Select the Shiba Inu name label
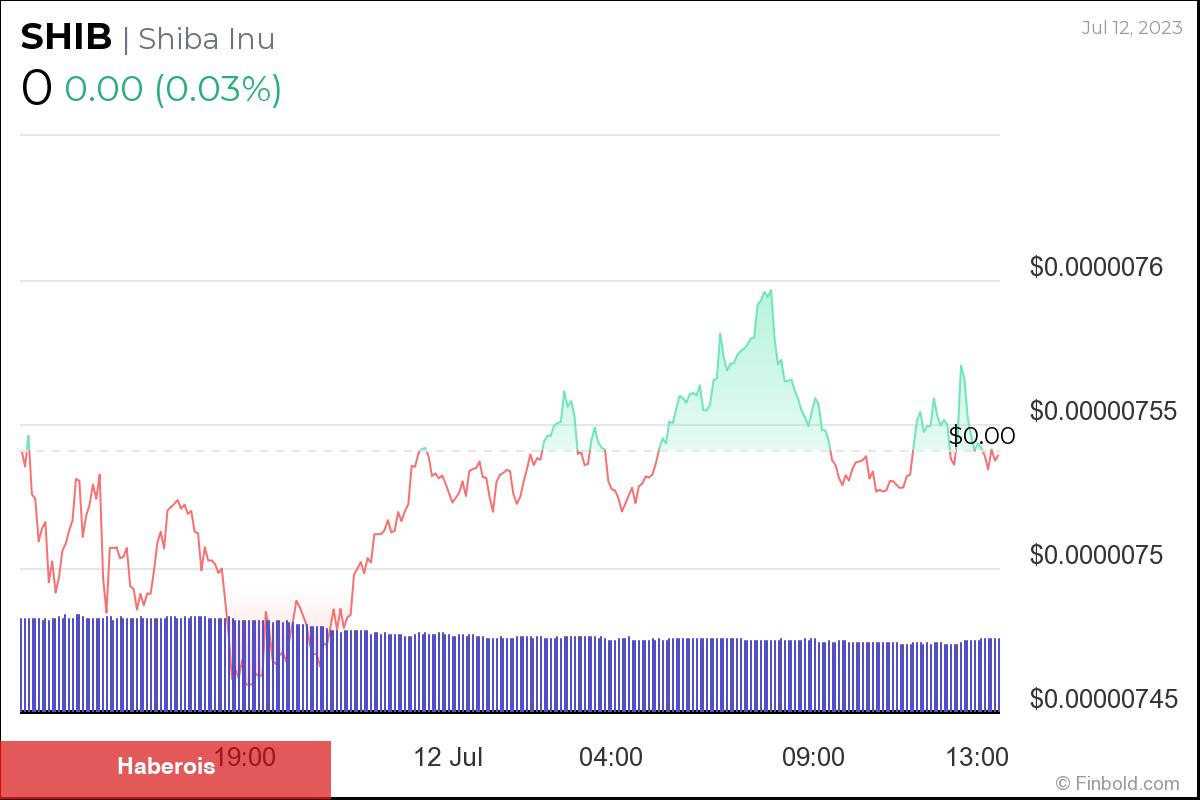 tap(207, 38)
